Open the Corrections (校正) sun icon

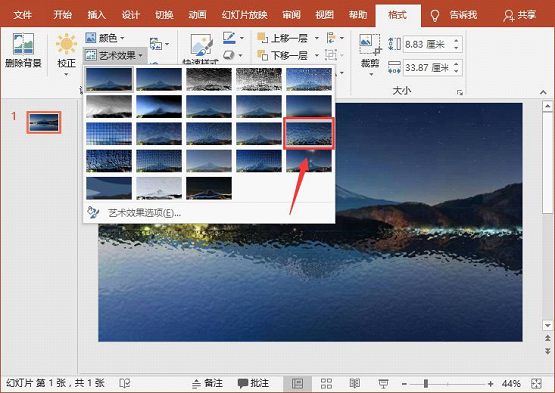[x=66, y=45]
